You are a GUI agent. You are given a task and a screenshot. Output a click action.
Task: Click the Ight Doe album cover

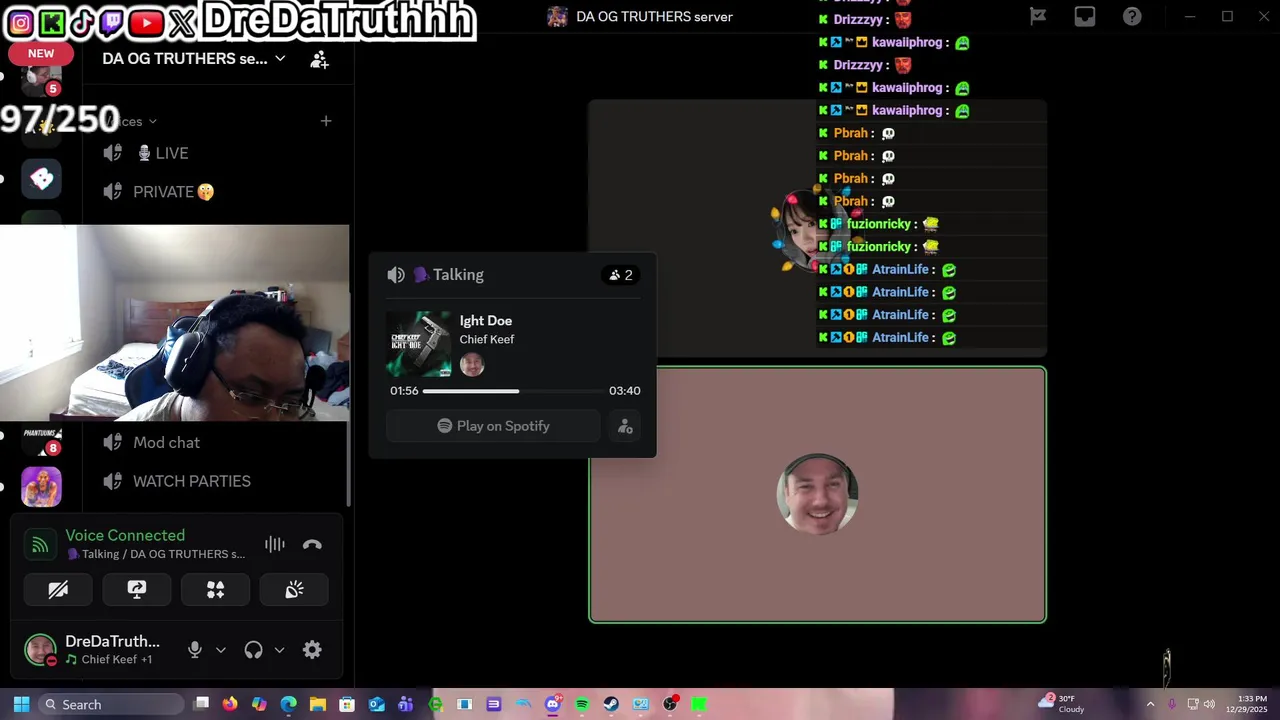(x=419, y=344)
